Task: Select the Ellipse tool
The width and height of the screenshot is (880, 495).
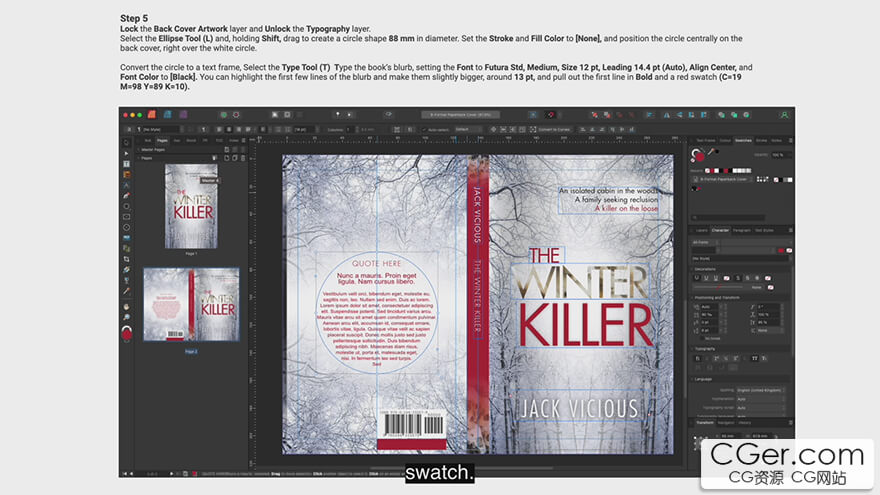Action: 126,207
